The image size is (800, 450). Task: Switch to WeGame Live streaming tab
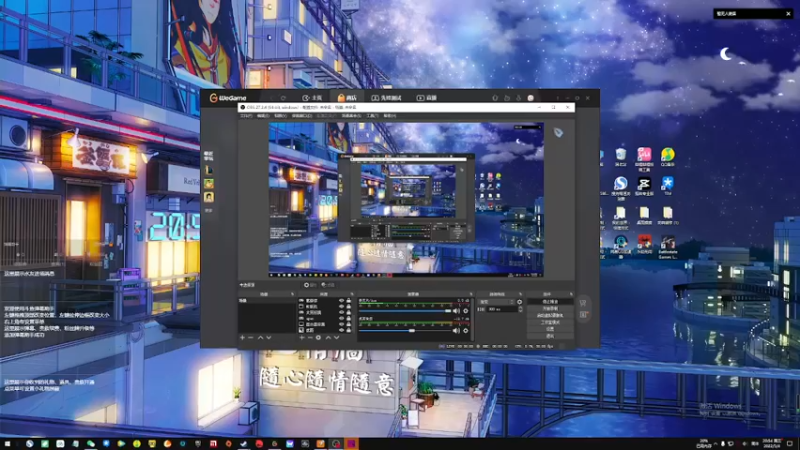click(427, 98)
